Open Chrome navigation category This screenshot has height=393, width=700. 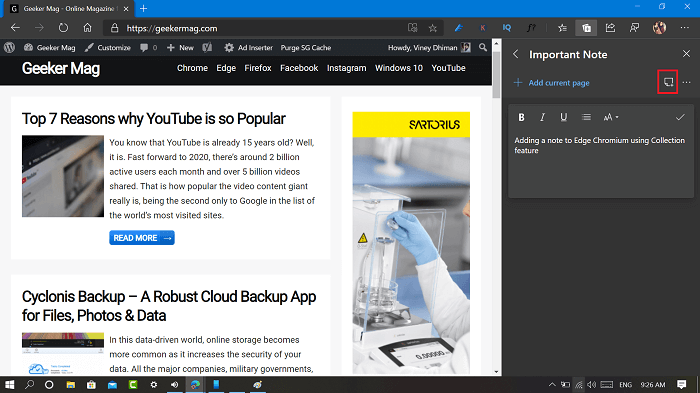pos(192,68)
